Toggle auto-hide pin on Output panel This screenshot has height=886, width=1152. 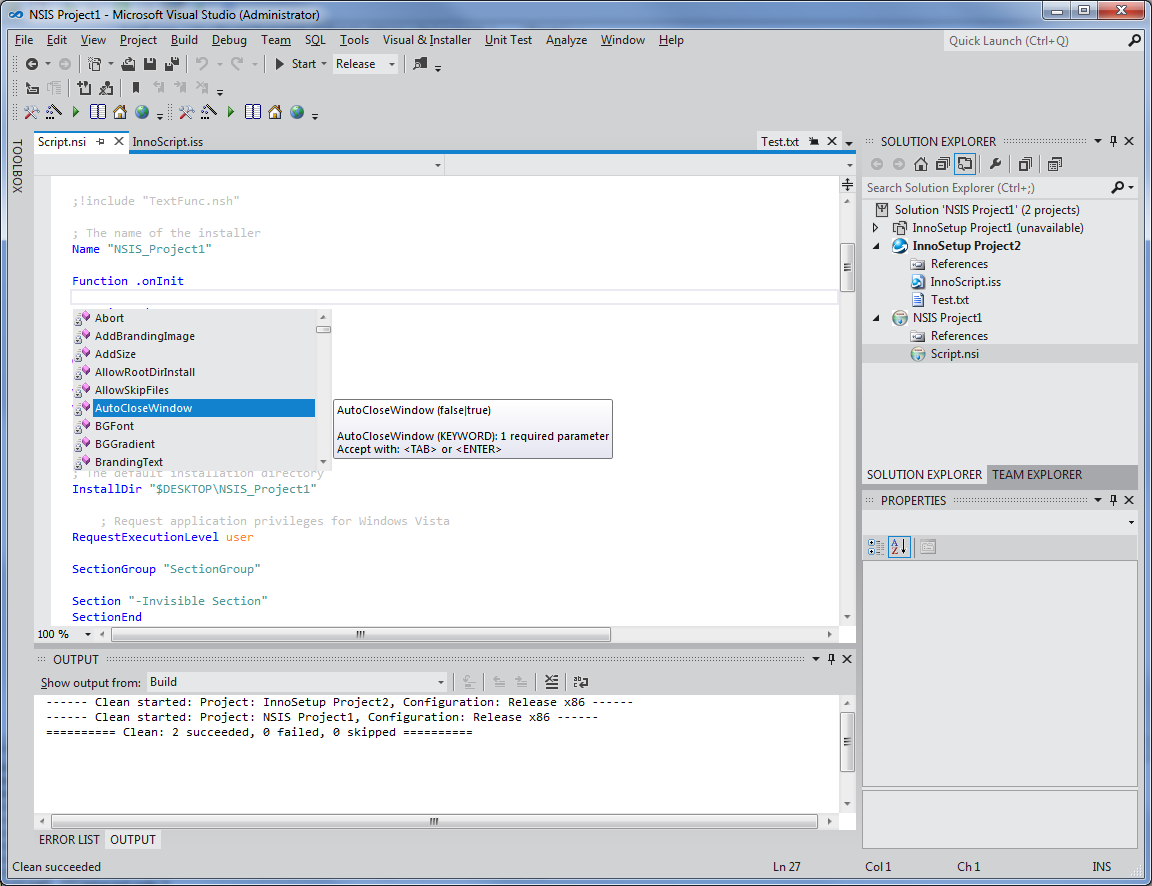831,660
